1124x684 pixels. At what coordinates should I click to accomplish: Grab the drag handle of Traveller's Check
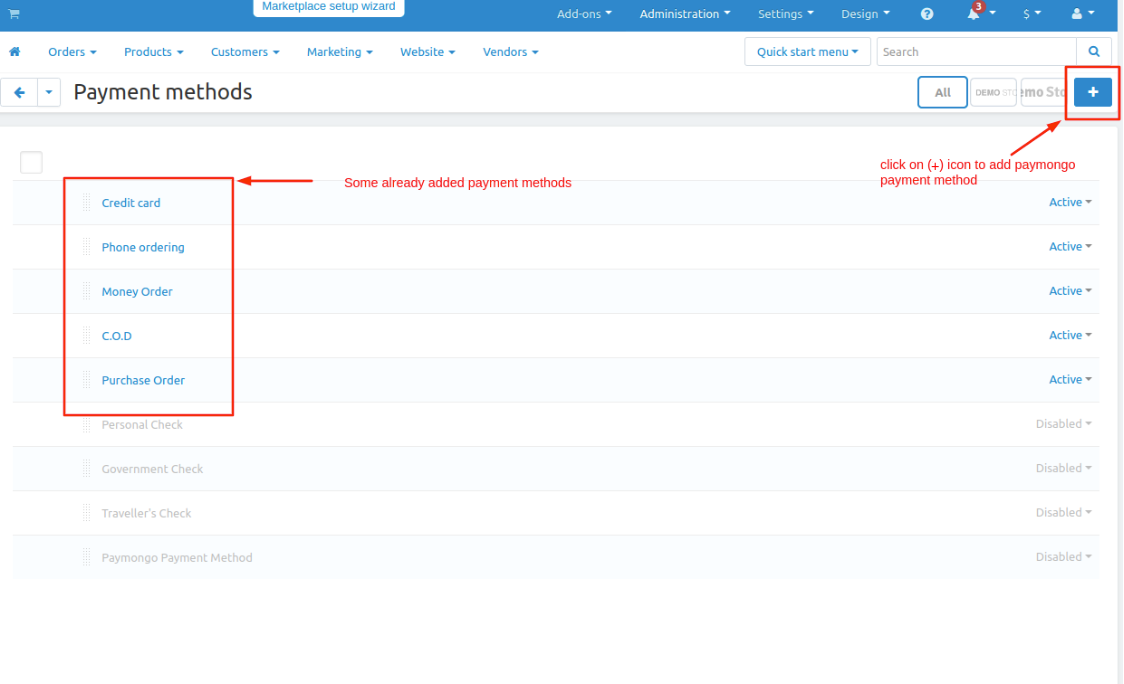pyautogui.click(x=86, y=513)
